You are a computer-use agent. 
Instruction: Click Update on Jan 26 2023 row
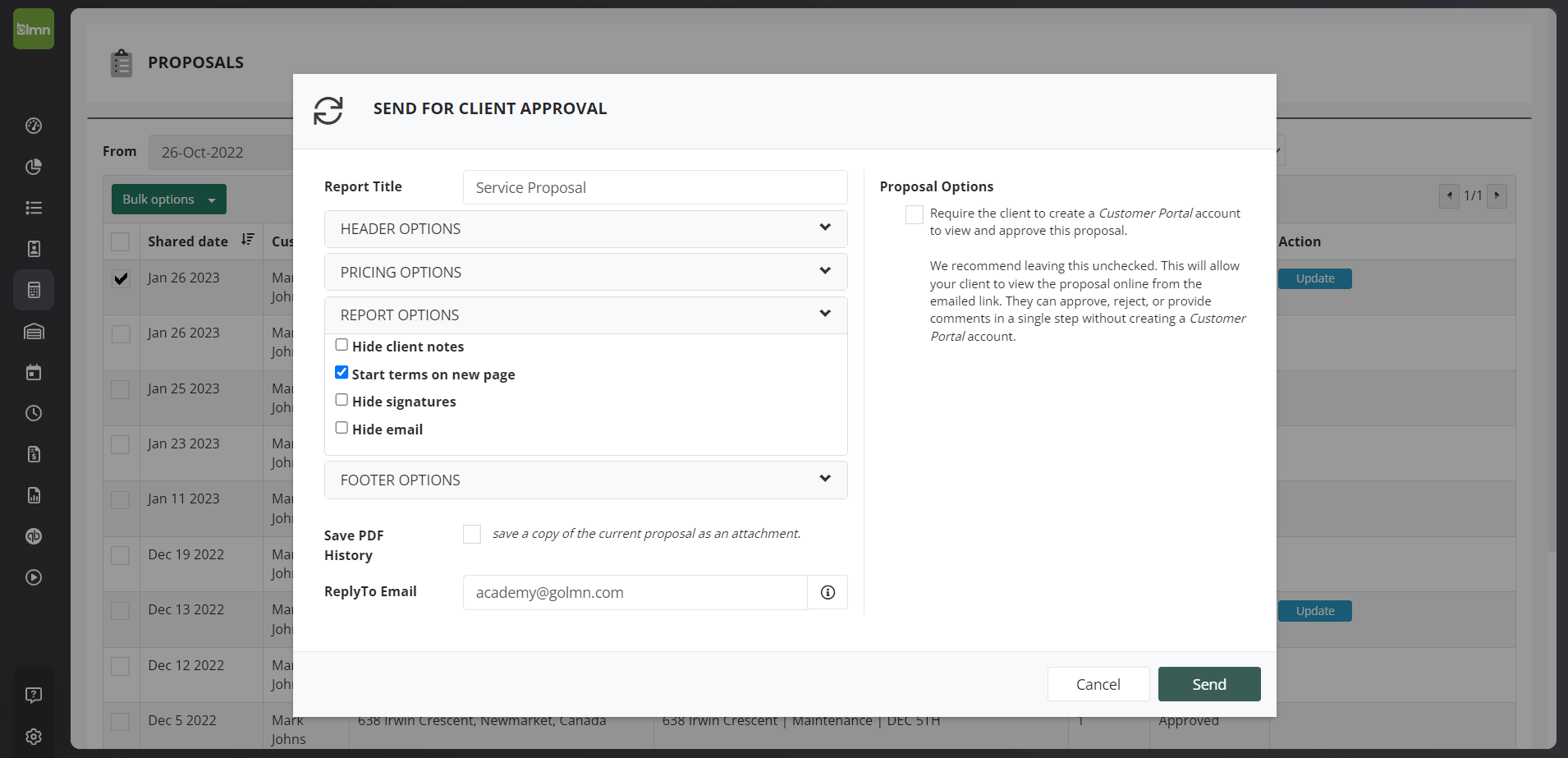(x=1315, y=278)
